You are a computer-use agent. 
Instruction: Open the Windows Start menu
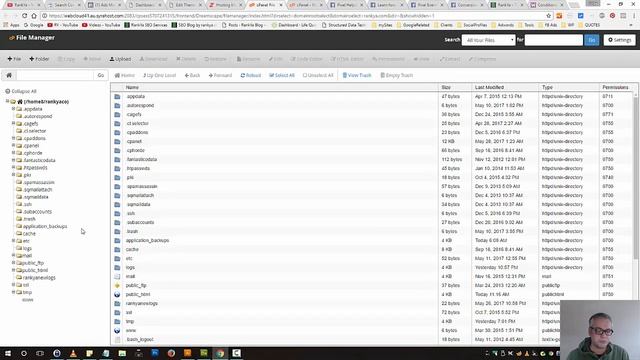pos(8,353)
